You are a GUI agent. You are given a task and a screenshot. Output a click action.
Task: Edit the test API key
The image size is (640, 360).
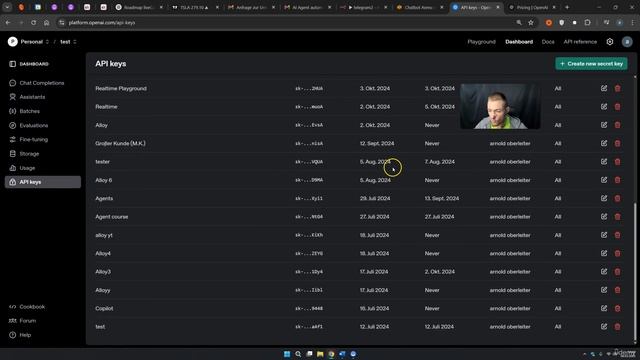604,327
